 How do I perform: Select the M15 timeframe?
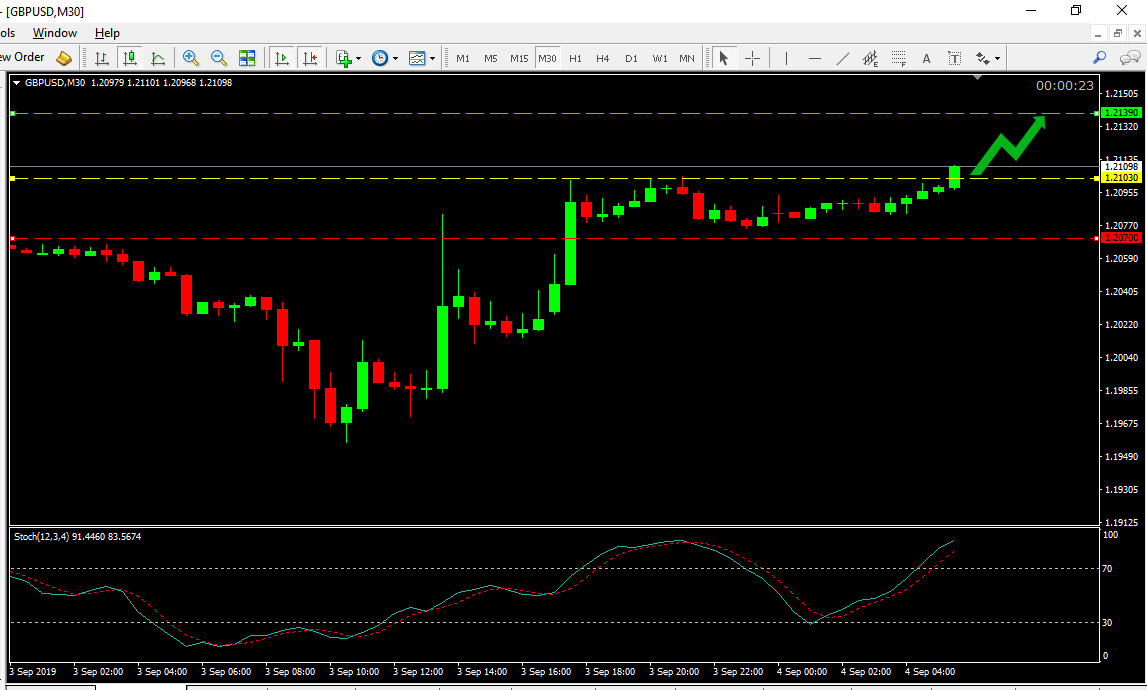tap(519, 58)
